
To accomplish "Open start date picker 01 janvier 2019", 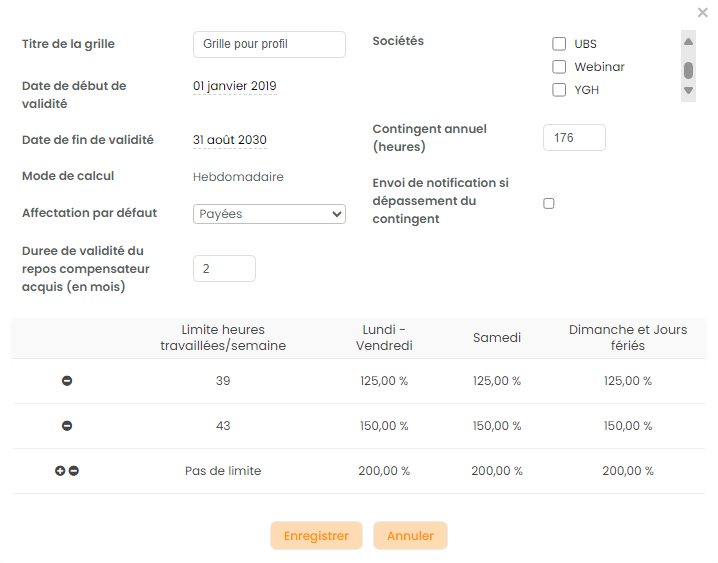I will click(x=234, y=86).
